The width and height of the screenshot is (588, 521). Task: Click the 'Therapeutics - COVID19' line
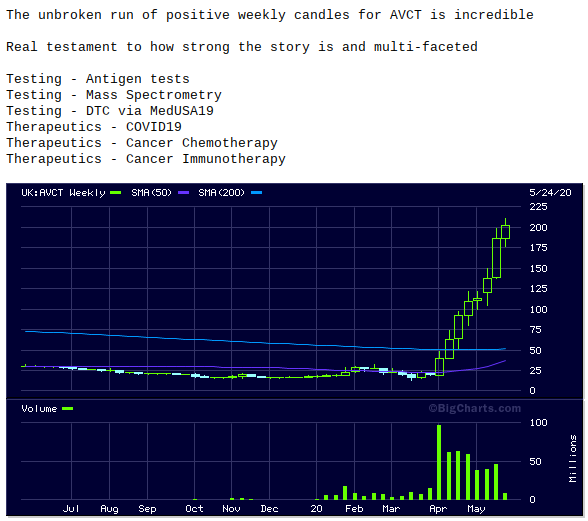click(x=94, y=127)
